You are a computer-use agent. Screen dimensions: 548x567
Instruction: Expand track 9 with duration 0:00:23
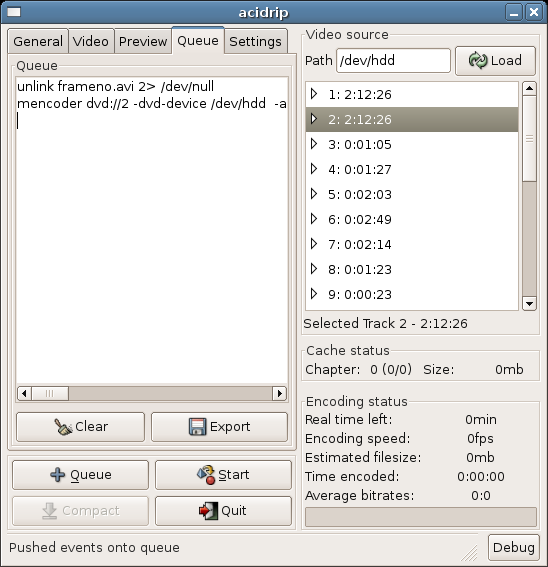(x=314, y=294)
